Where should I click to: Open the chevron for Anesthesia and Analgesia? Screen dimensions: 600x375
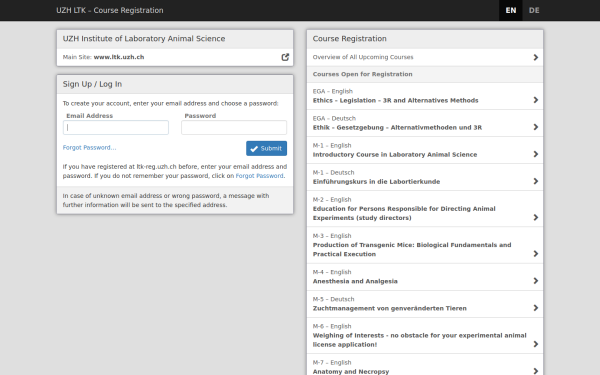(x=536, y=281)
